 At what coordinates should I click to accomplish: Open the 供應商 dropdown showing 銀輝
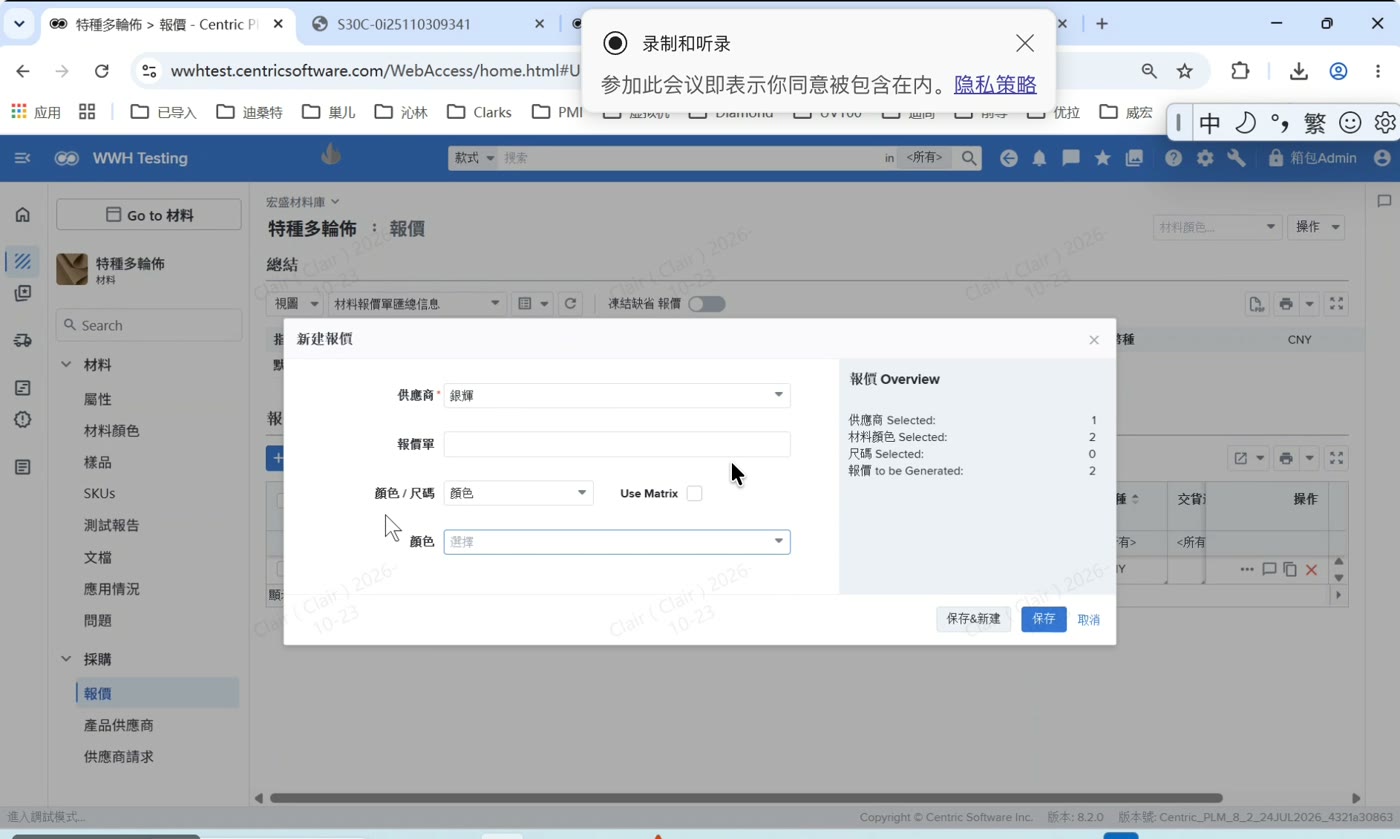[x=617, y=395]
